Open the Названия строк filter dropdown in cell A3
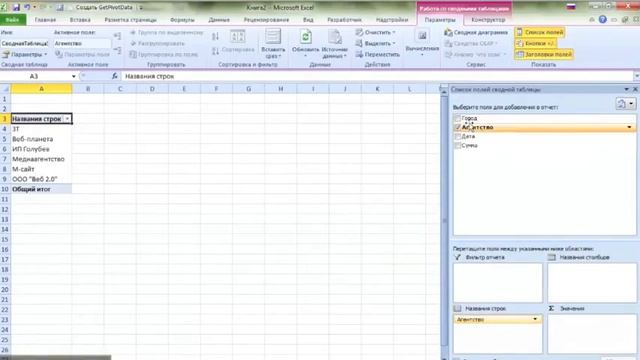 click(67, 119)
